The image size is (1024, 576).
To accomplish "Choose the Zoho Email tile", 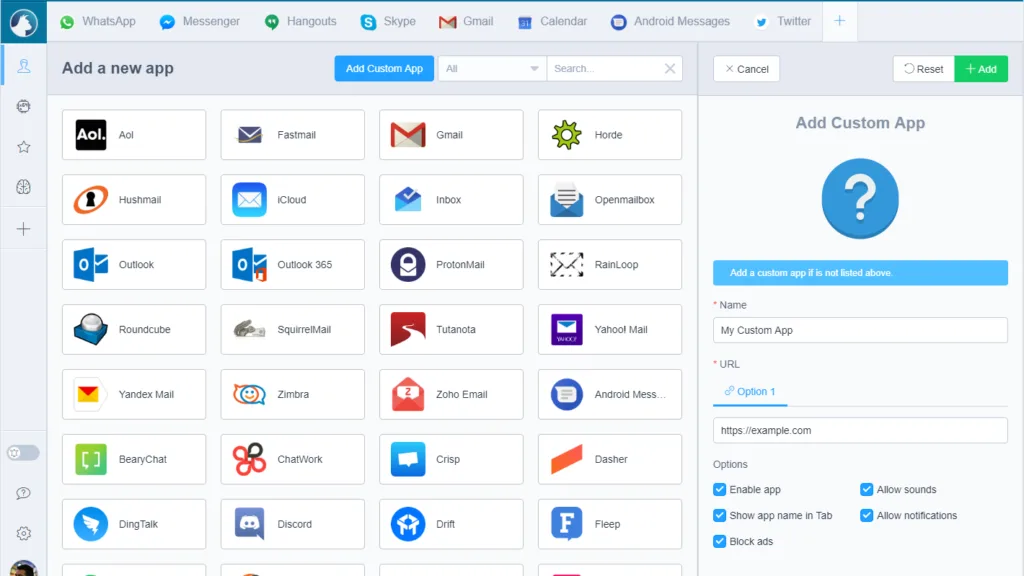I will (451, 394).
